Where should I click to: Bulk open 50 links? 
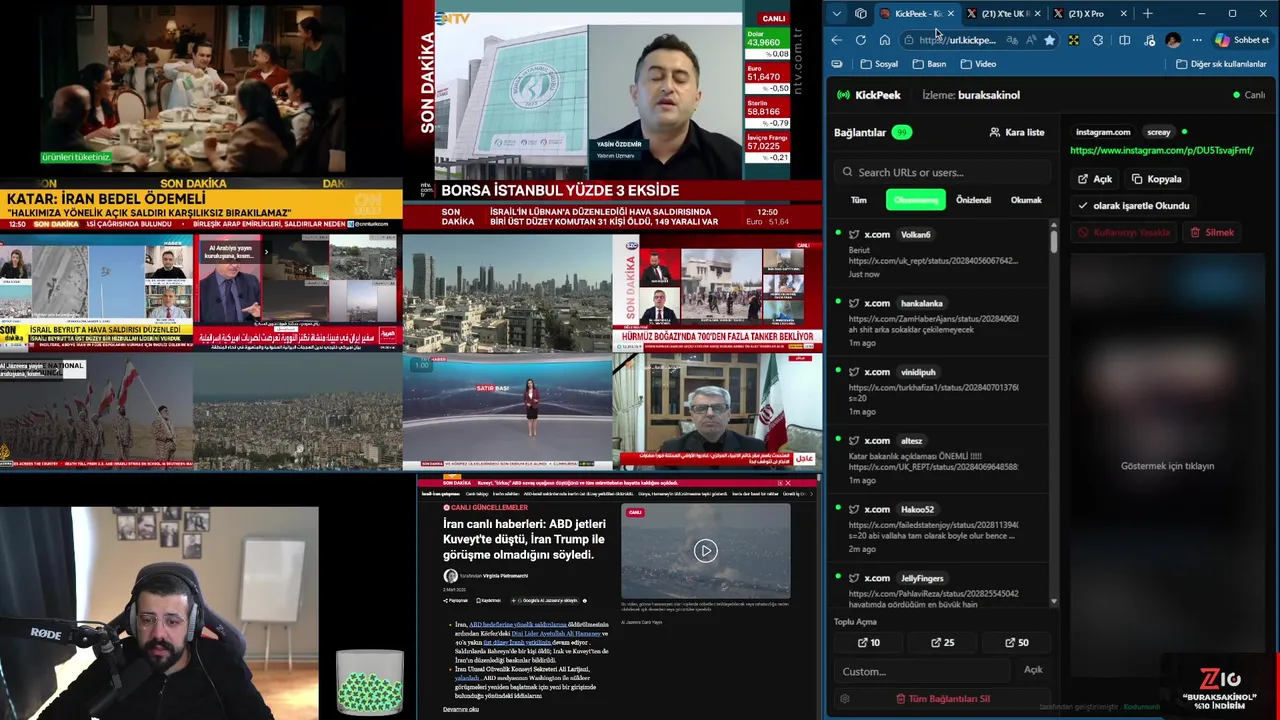click(x=1017, y=642)
